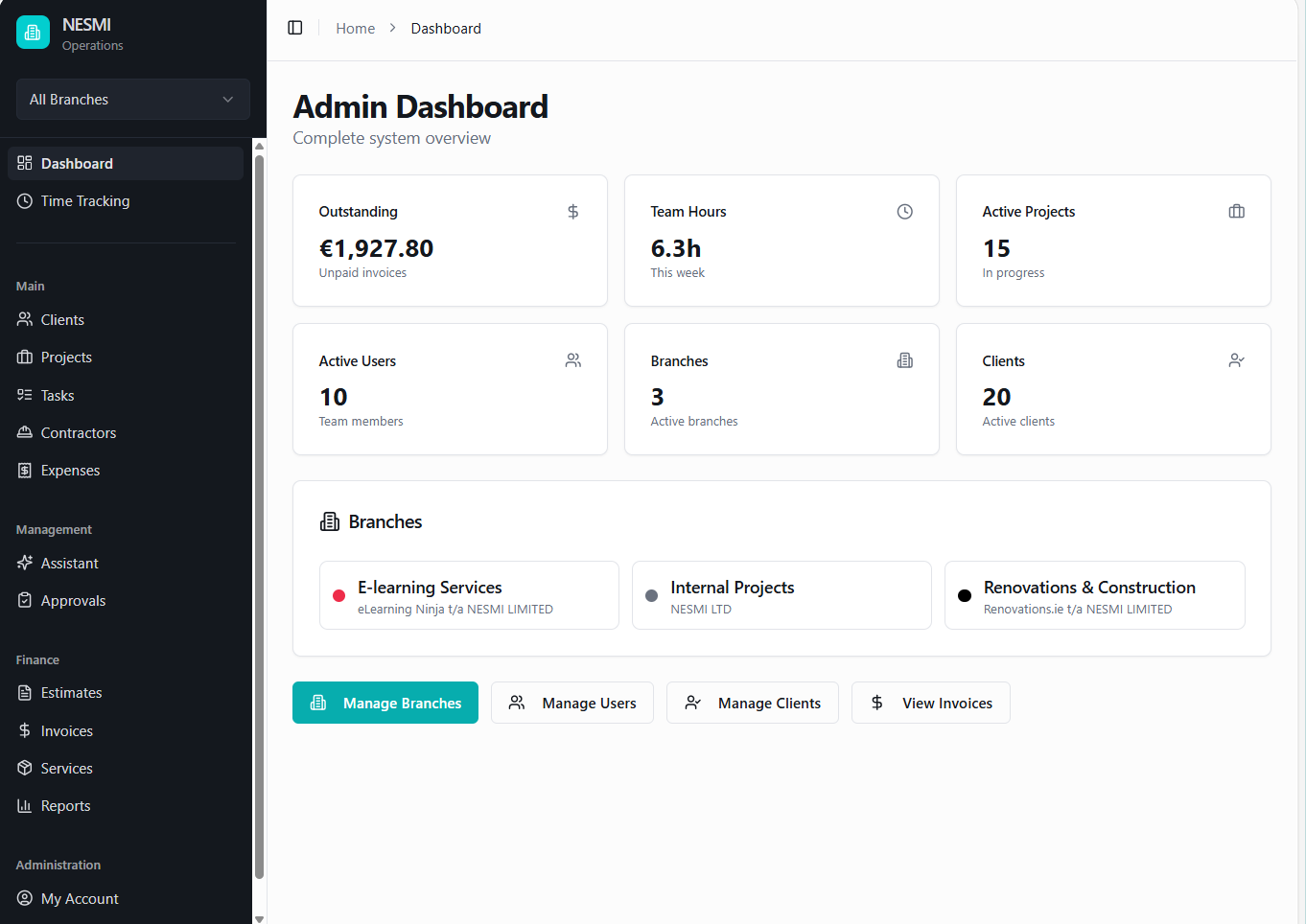Click the NESMI logo icon

[x=33, y=33]
